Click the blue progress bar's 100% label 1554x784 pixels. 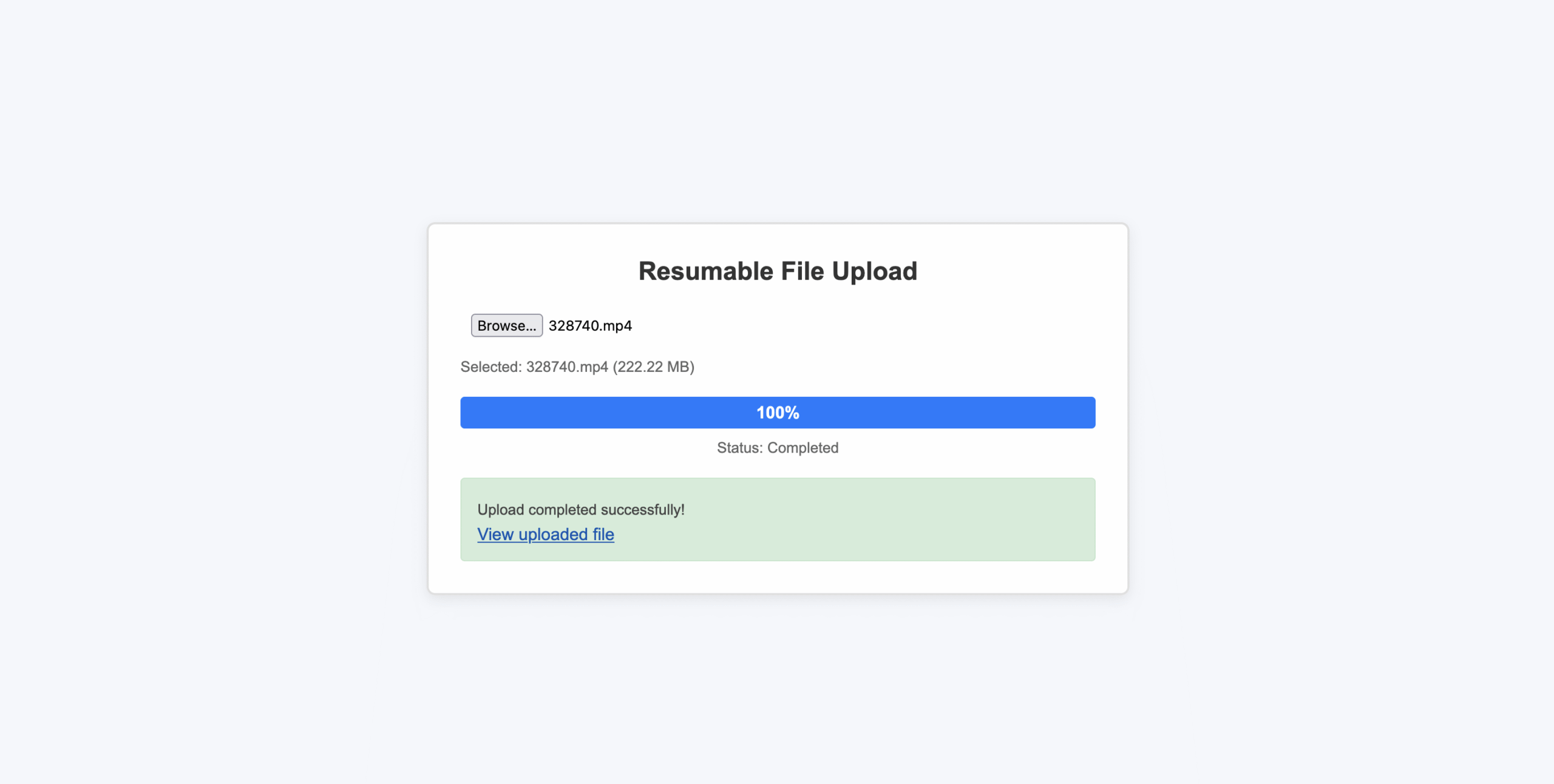pos(777,412)
